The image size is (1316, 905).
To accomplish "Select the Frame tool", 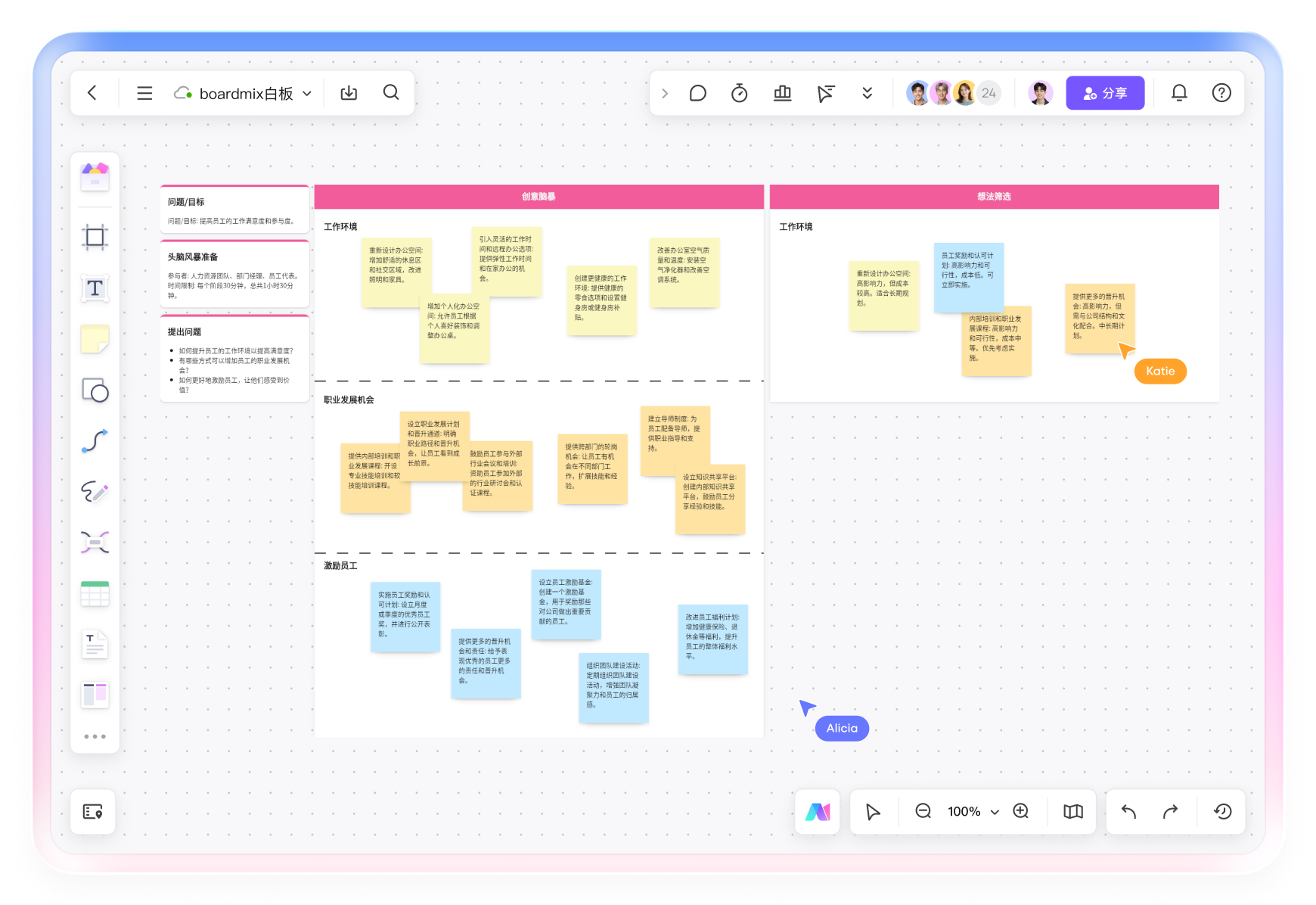I will 95,238.
